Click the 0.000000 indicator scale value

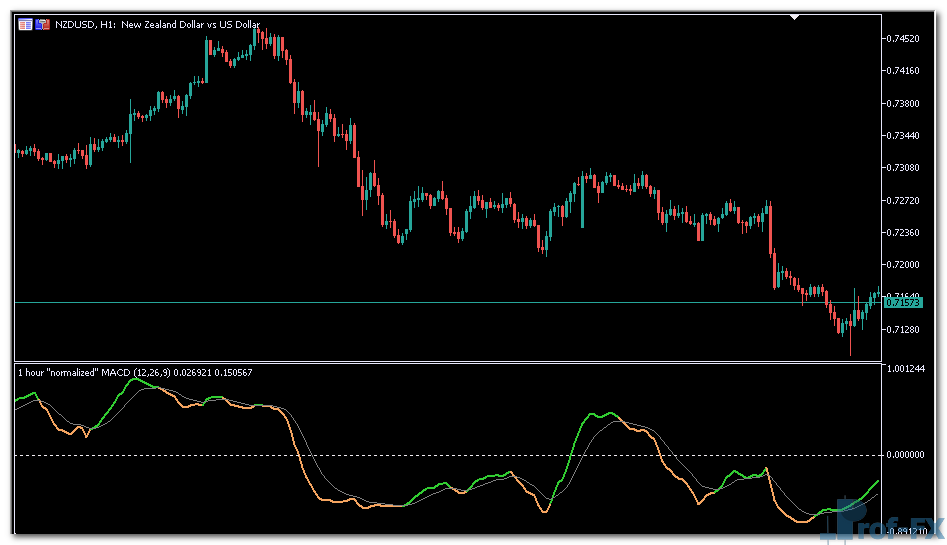tap(905, 455)
